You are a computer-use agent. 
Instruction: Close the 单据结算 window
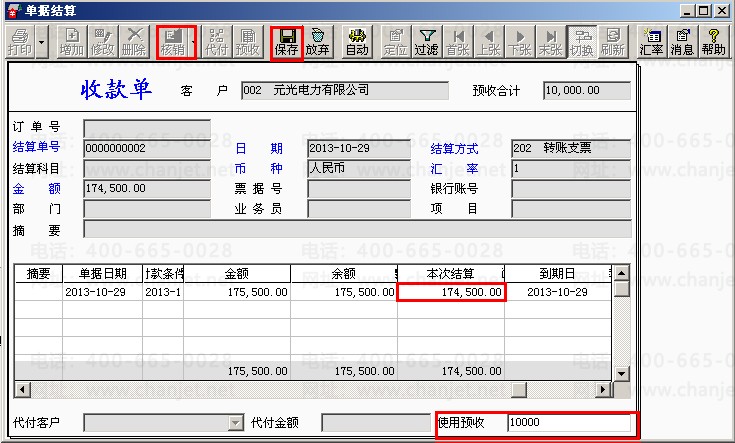click(x=722, y=10)
